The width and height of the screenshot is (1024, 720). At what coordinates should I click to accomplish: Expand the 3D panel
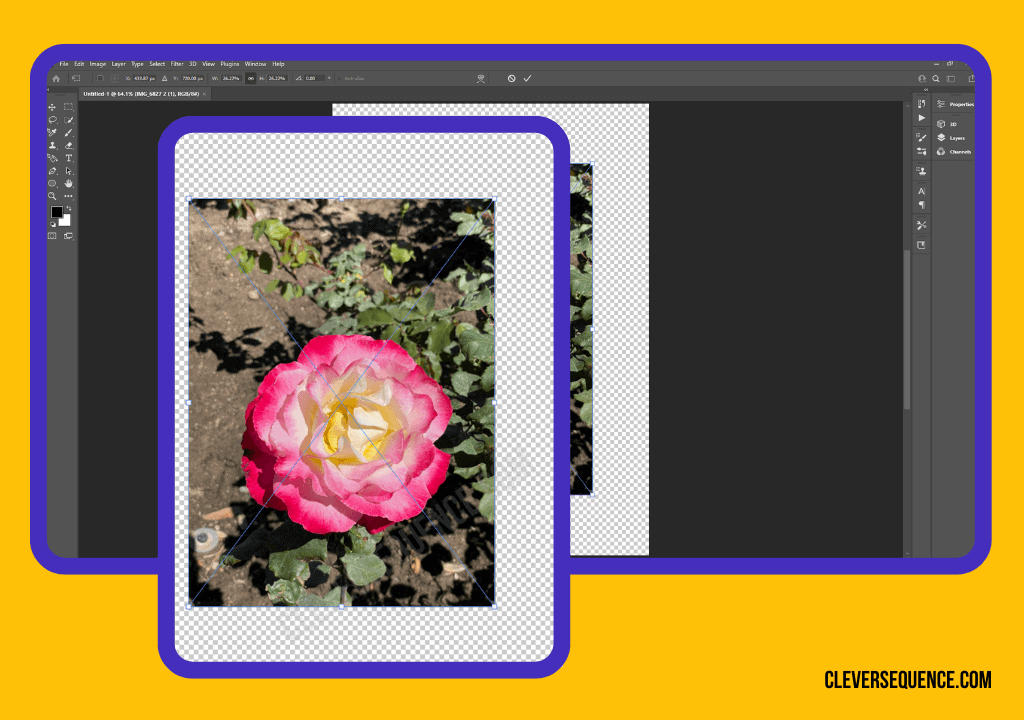click(951, 124)
